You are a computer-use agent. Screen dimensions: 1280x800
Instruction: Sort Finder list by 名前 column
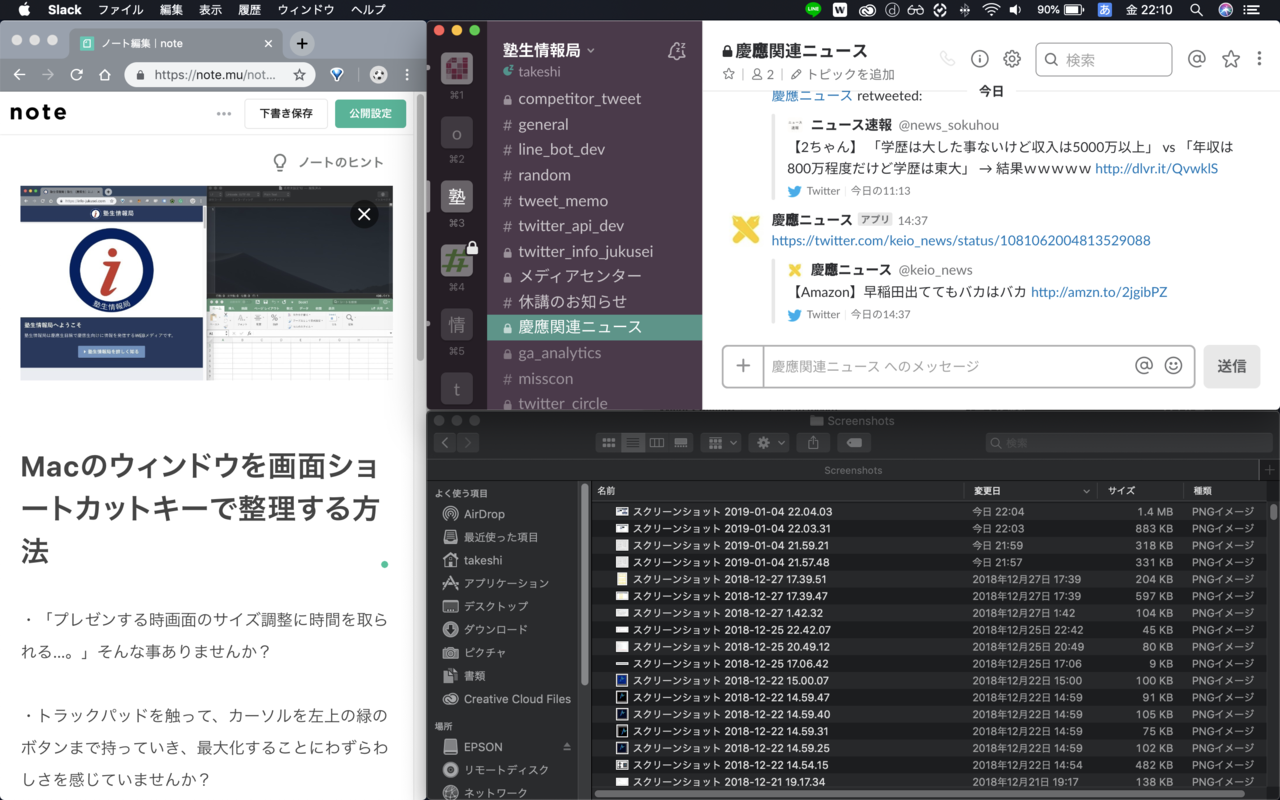[x=778, y=491]
